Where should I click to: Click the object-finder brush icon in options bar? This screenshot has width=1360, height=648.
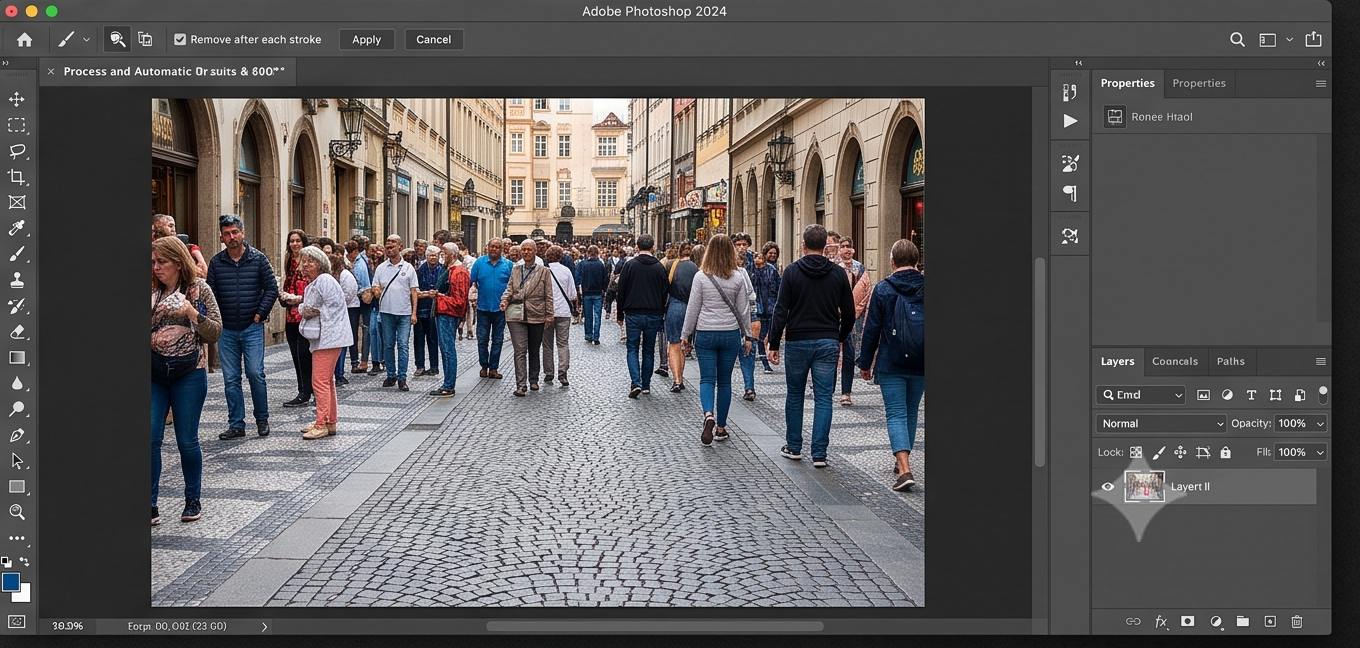pyautogui.click(x=117, y=39)
